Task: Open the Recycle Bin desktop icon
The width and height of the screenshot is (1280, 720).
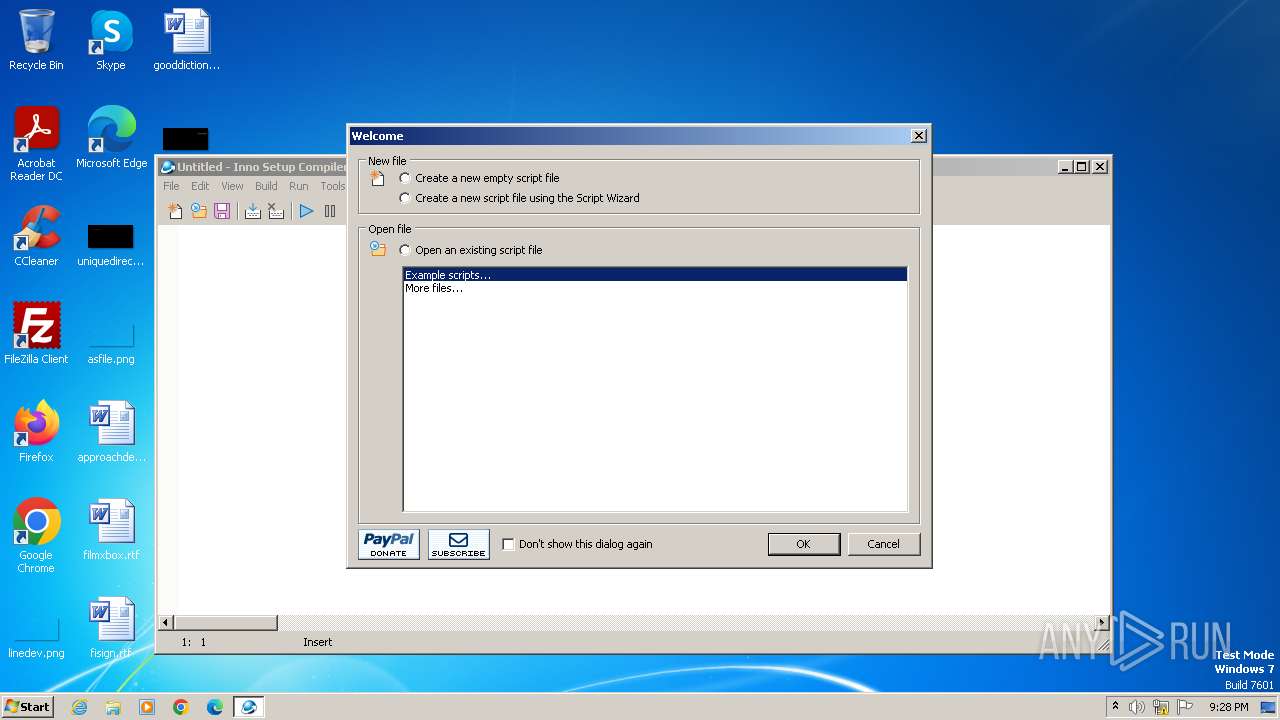Action: [x=36, y=40]
